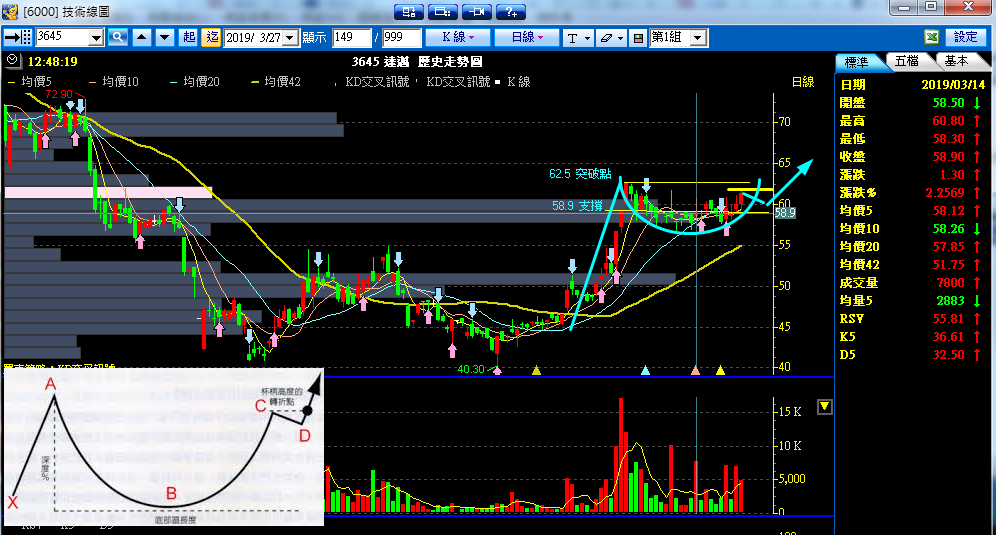Open the K線 chart type dropdown
996x535 pixels.
[458, 37]
